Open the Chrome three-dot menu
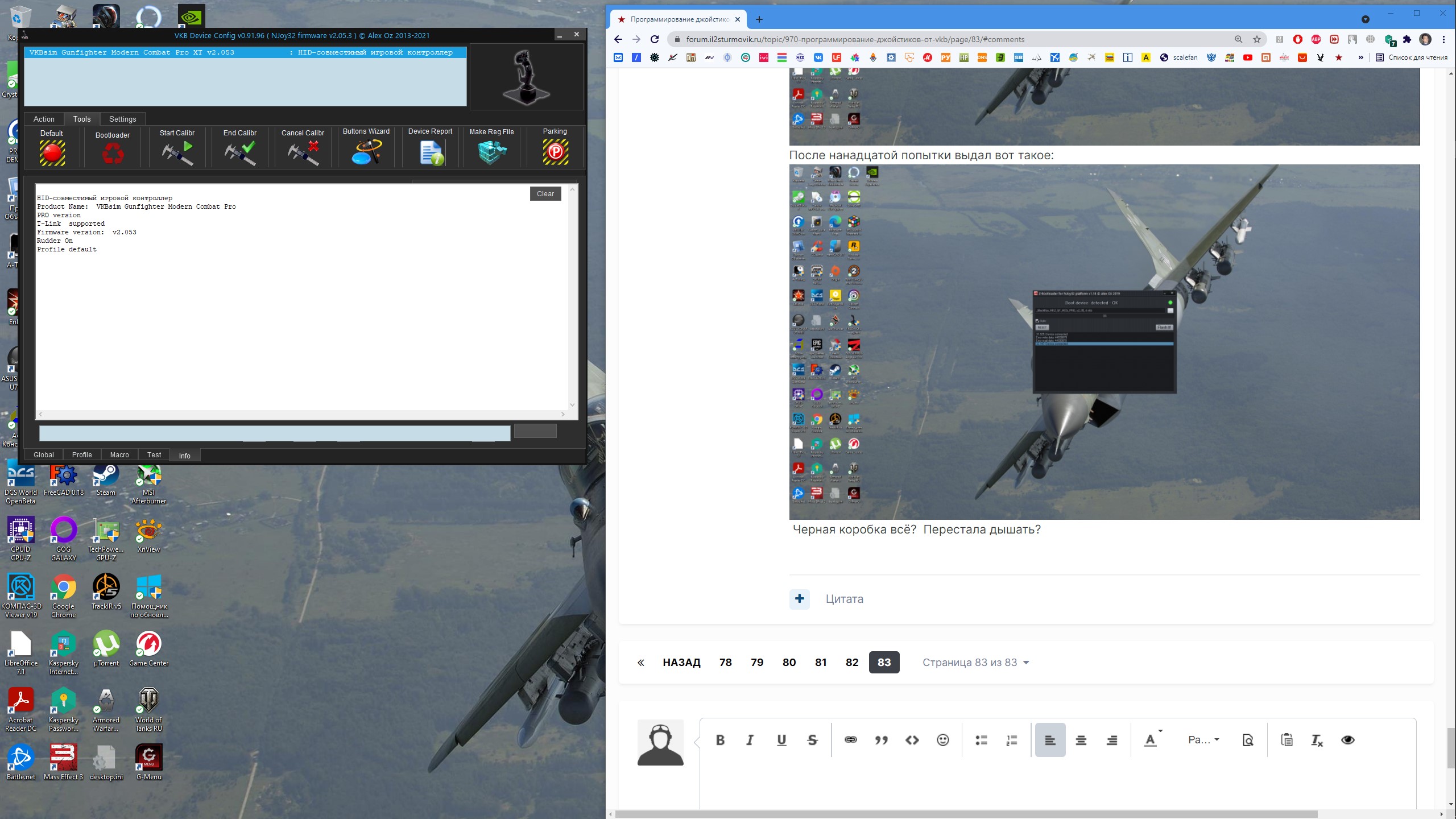Viewport: 1456px width, 819px height. [1443, 39]
